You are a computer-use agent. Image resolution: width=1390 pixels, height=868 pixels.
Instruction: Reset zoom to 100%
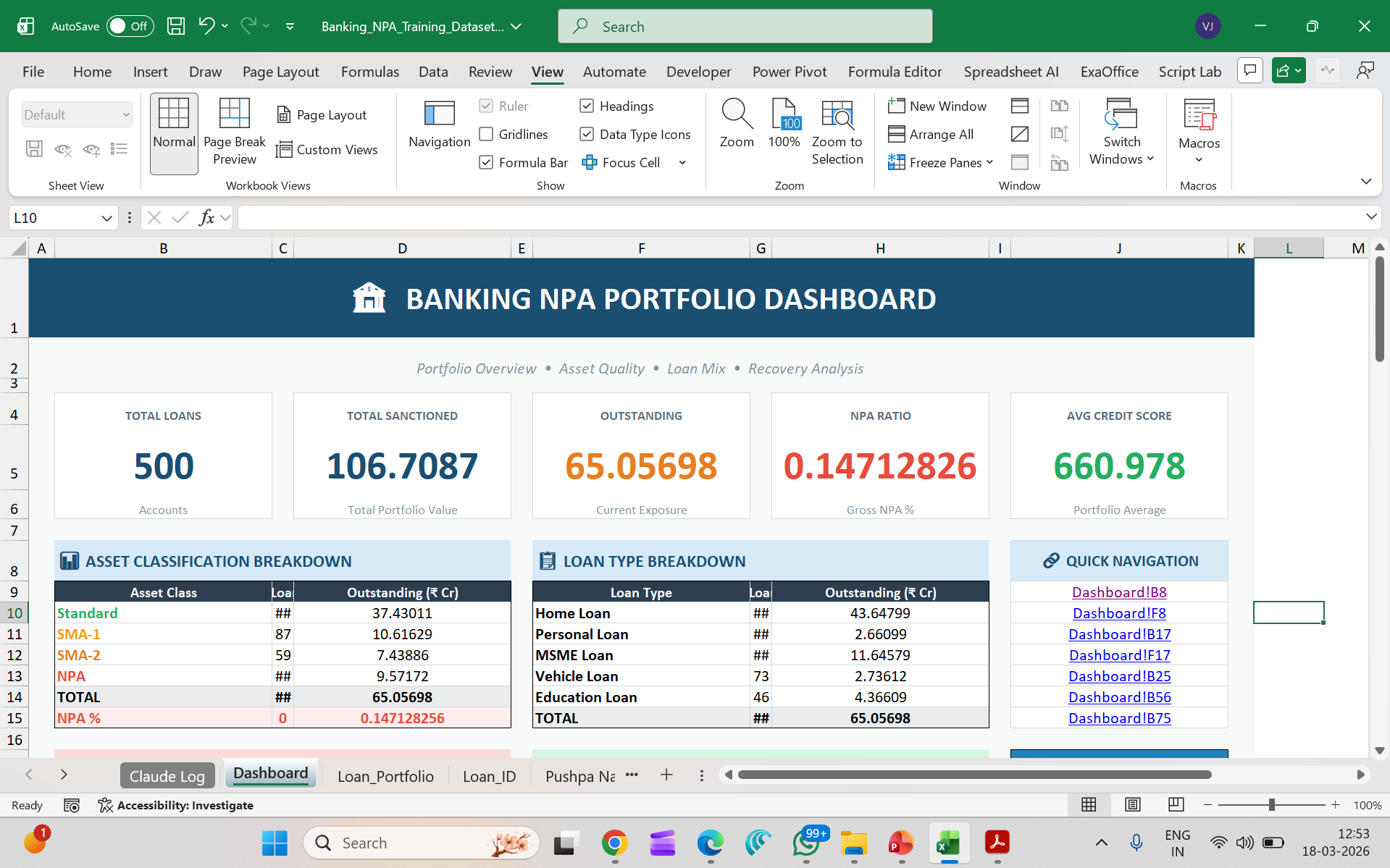pos(784,123)
